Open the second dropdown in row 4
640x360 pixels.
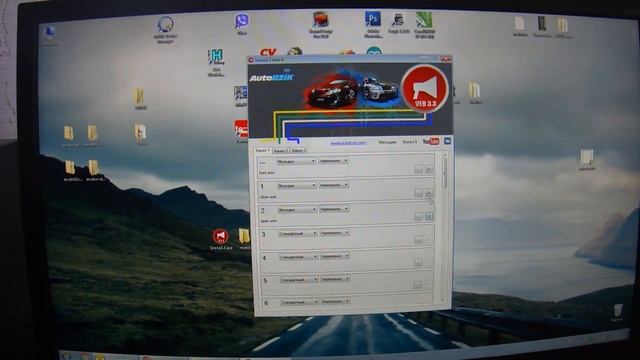[335, 256]
